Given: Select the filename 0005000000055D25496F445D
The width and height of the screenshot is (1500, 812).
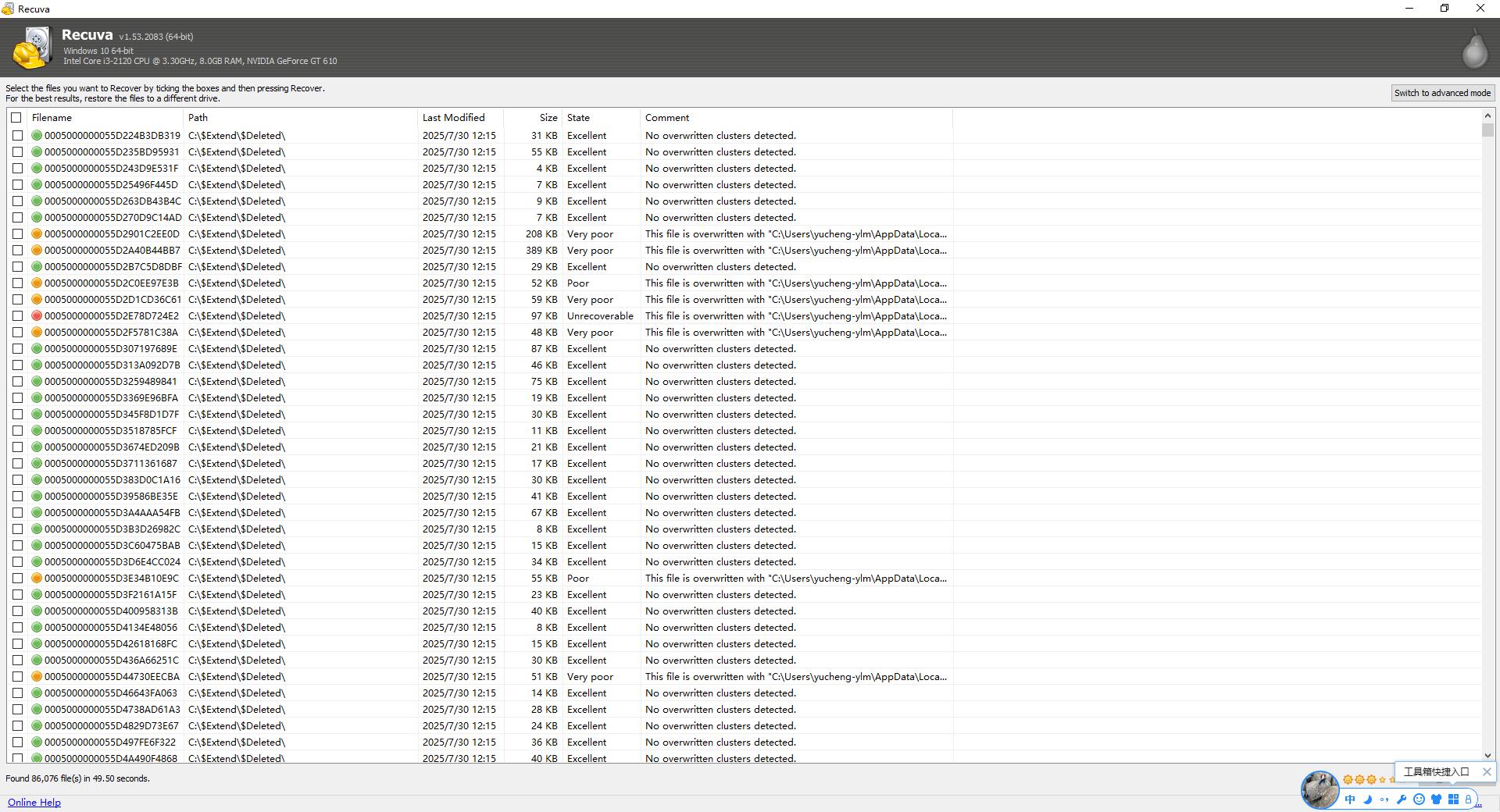Looking at the screenshot, I should (x=111, y=184).
